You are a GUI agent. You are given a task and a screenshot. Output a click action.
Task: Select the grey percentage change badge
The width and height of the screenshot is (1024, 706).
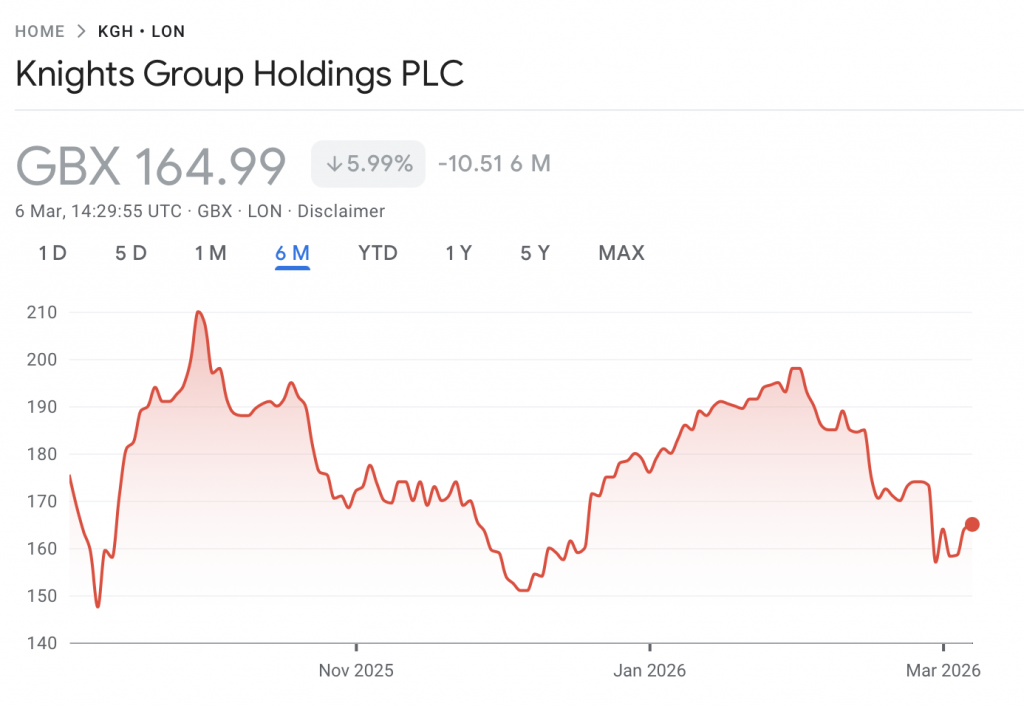[368, 164]
